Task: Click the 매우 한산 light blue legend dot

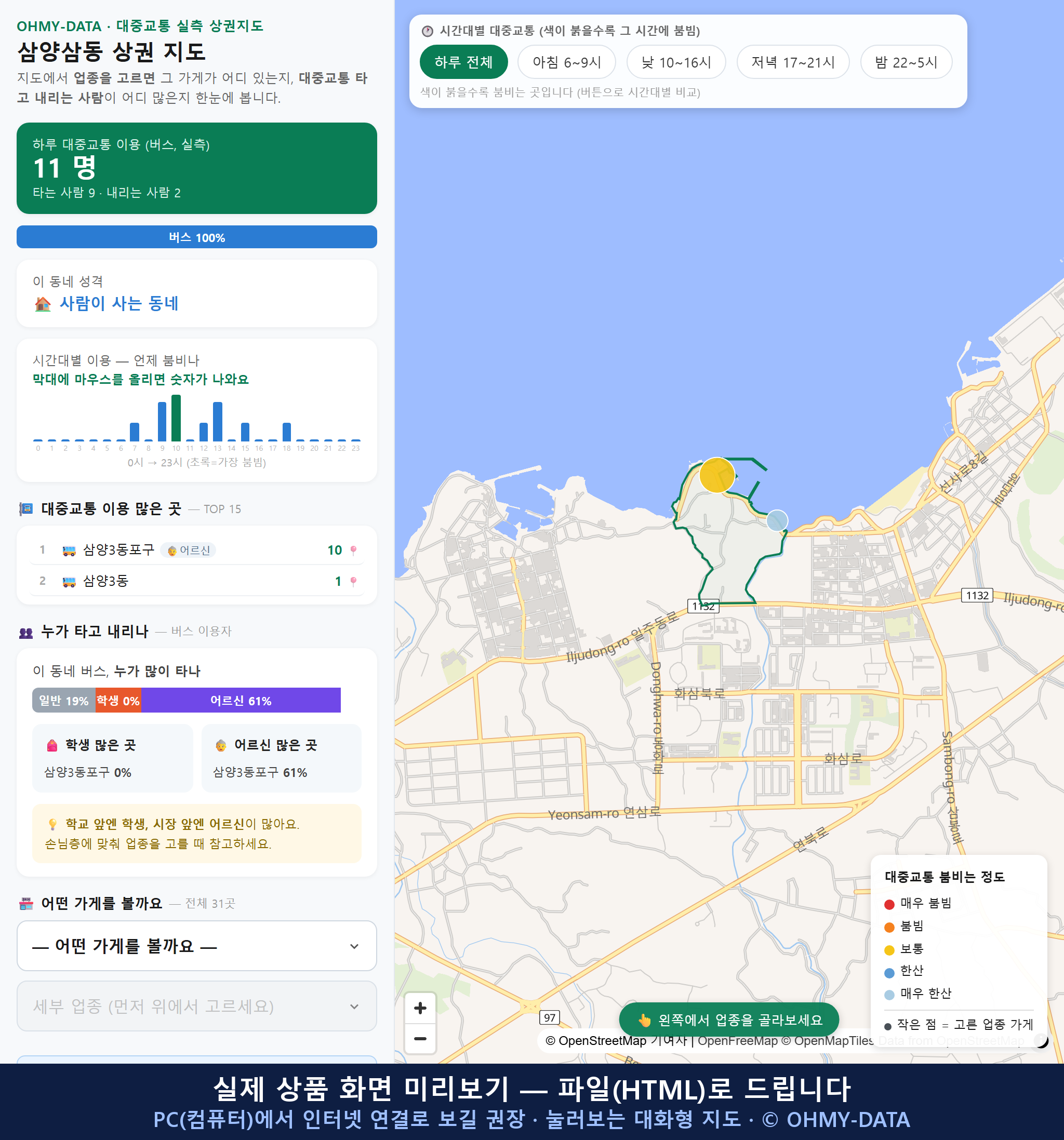Action: pos(889,995)
